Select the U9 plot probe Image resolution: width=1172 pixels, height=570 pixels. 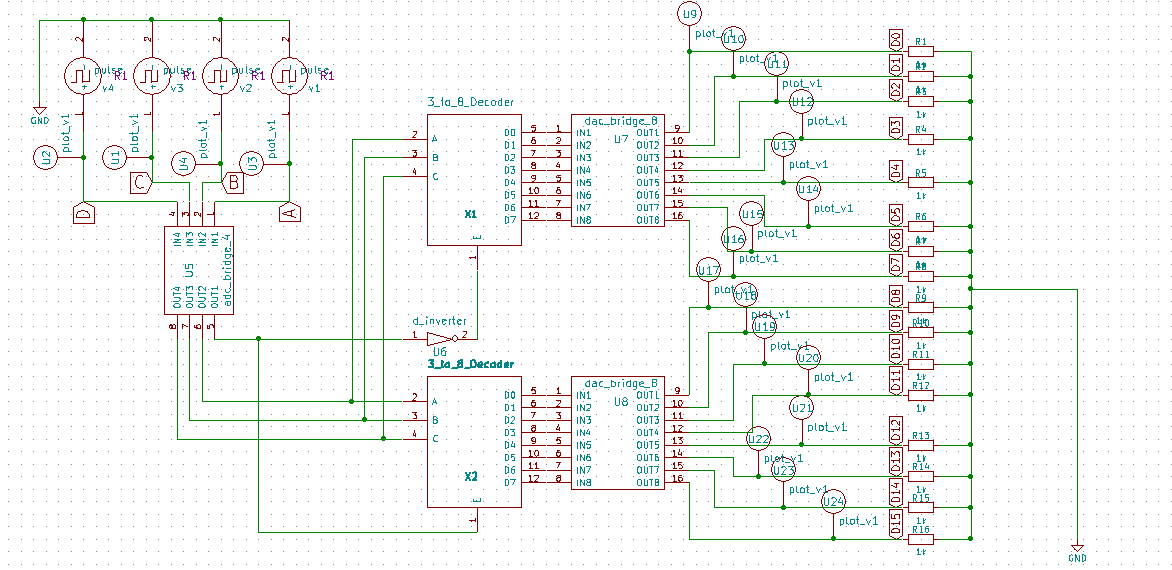click(x=688, y=13)
